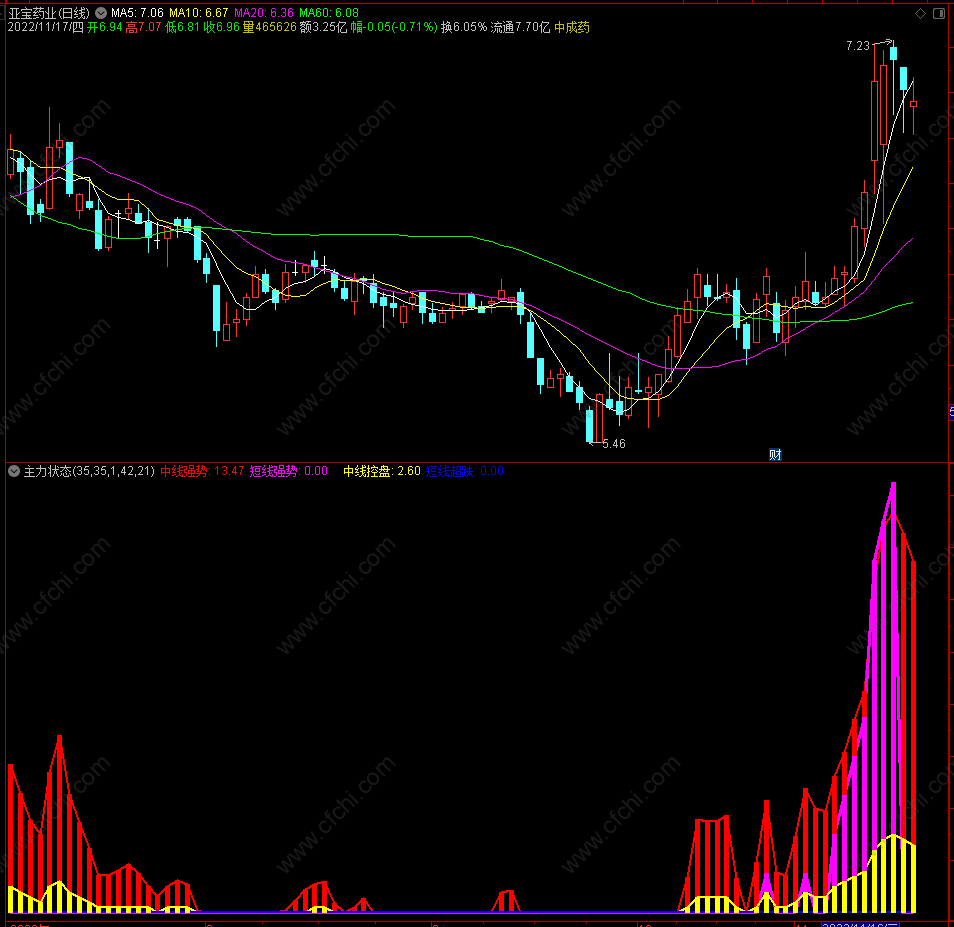Open the 中成药 sector link
The image size is (954, 927).
(572, 27)
